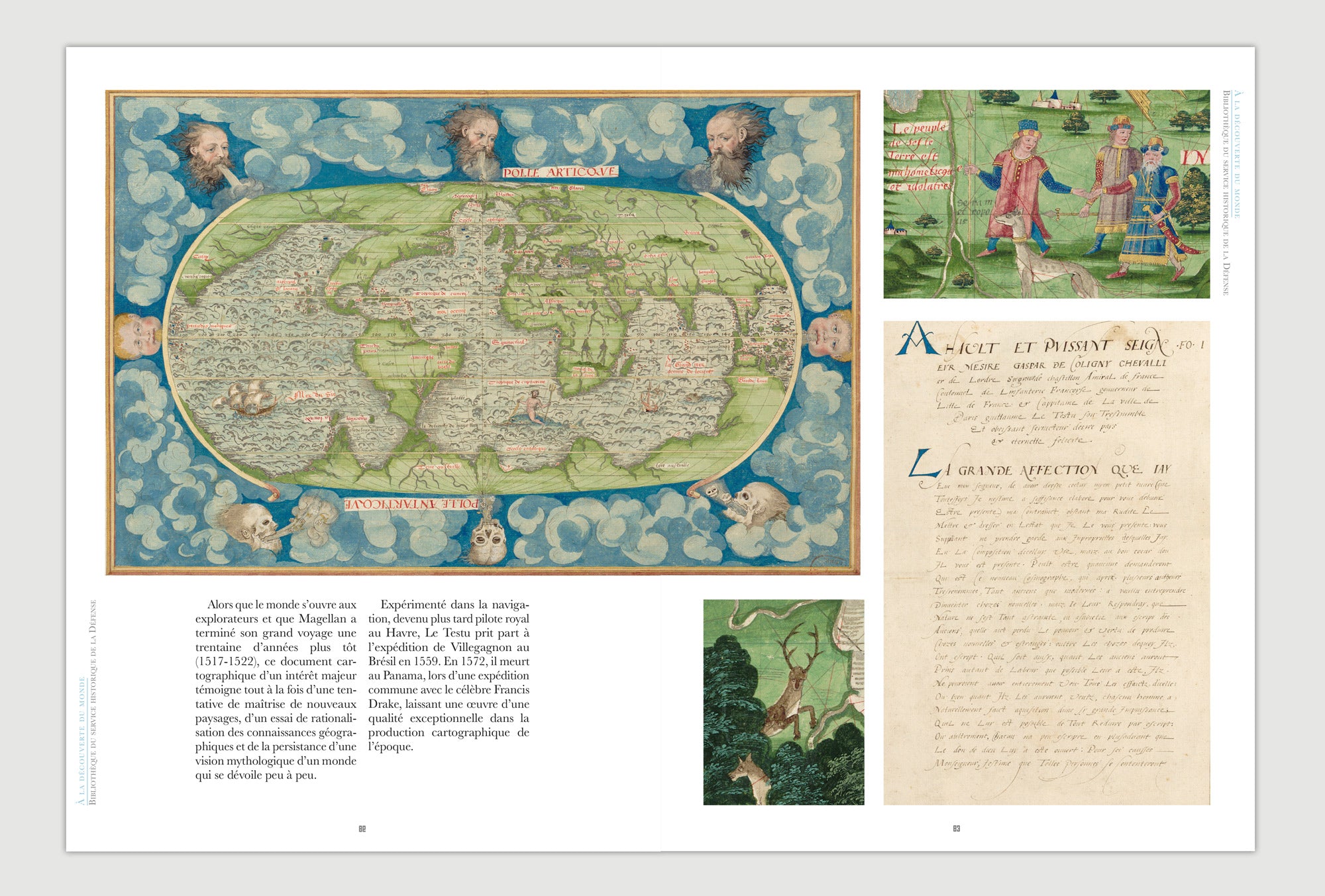Click the stag and wolf forest illustration

[784, 703]
